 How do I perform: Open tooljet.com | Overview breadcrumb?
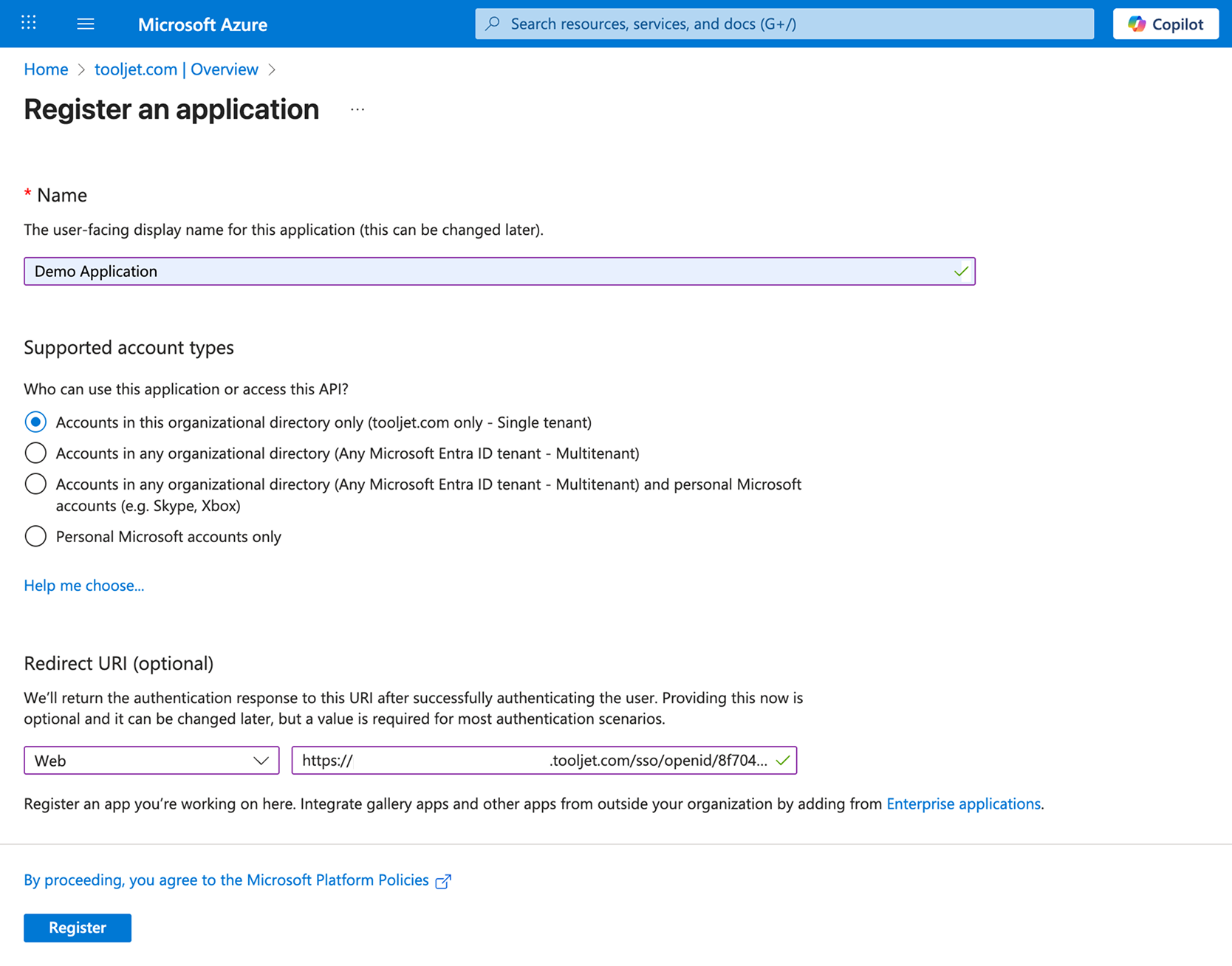(177, 69)
